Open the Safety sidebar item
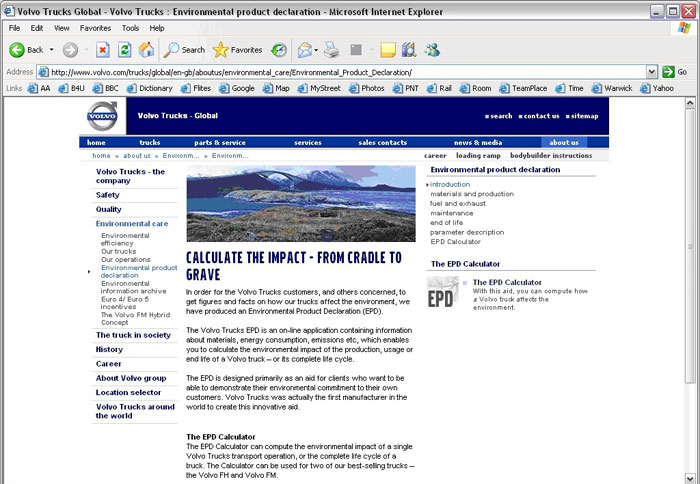 [x=108, y=195]
